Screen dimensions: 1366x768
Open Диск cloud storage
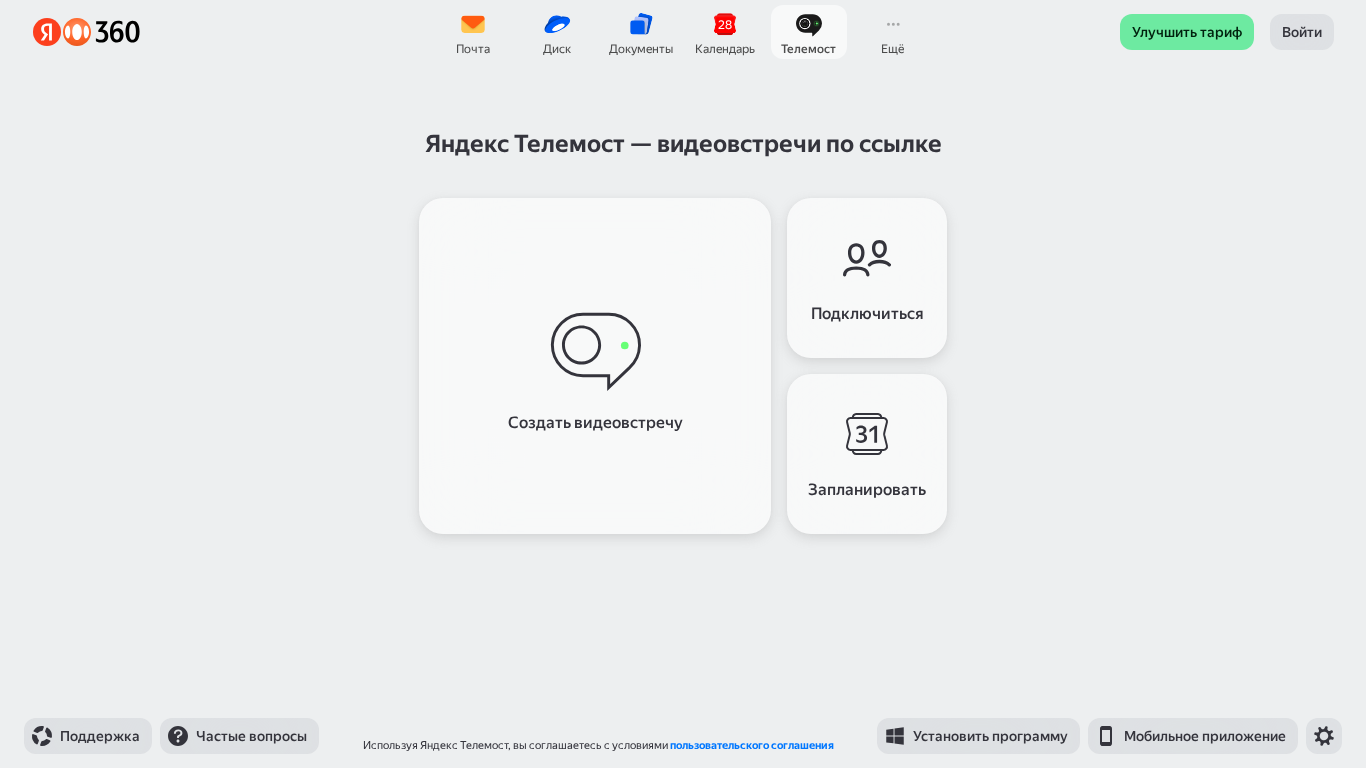[557, 33]
